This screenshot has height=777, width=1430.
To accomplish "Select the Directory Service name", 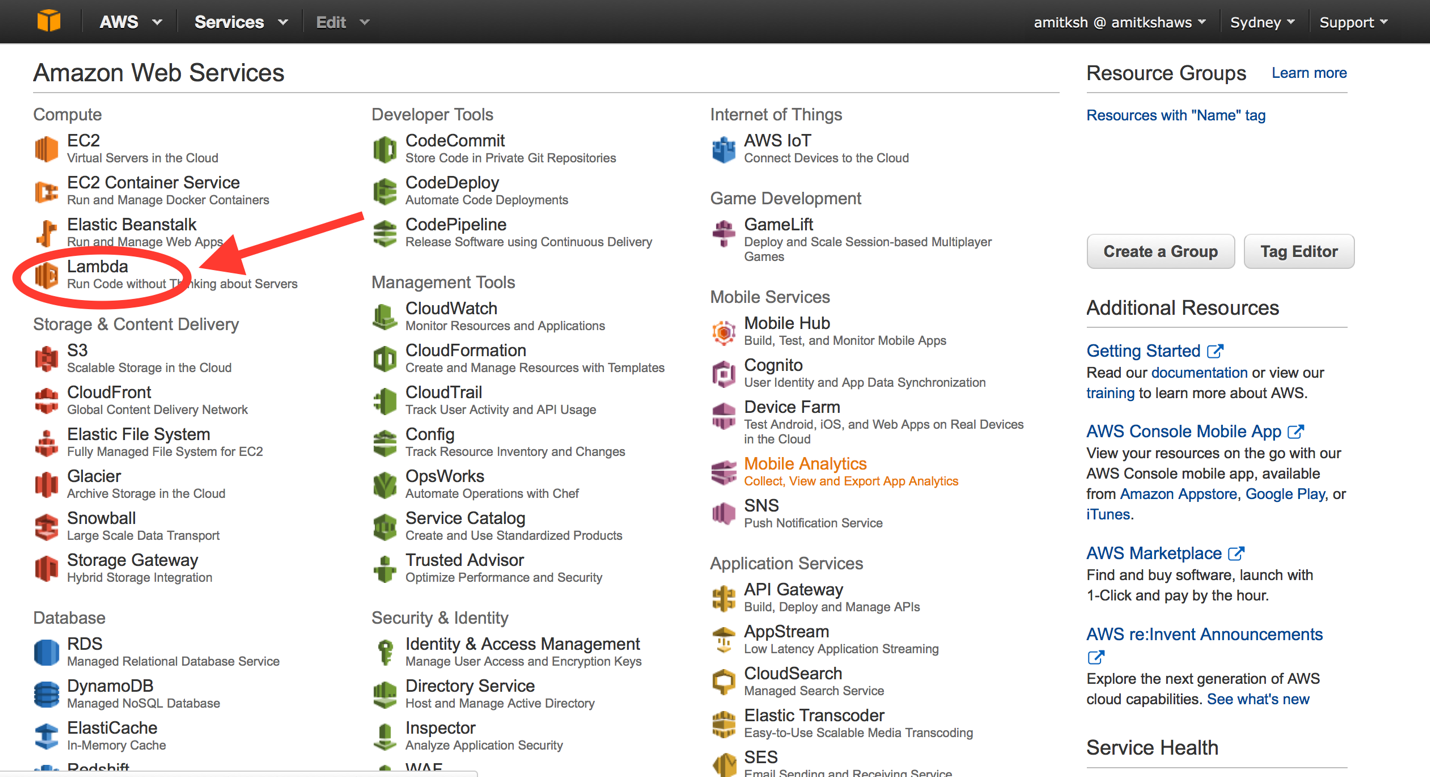I will (x=470, y=686).
